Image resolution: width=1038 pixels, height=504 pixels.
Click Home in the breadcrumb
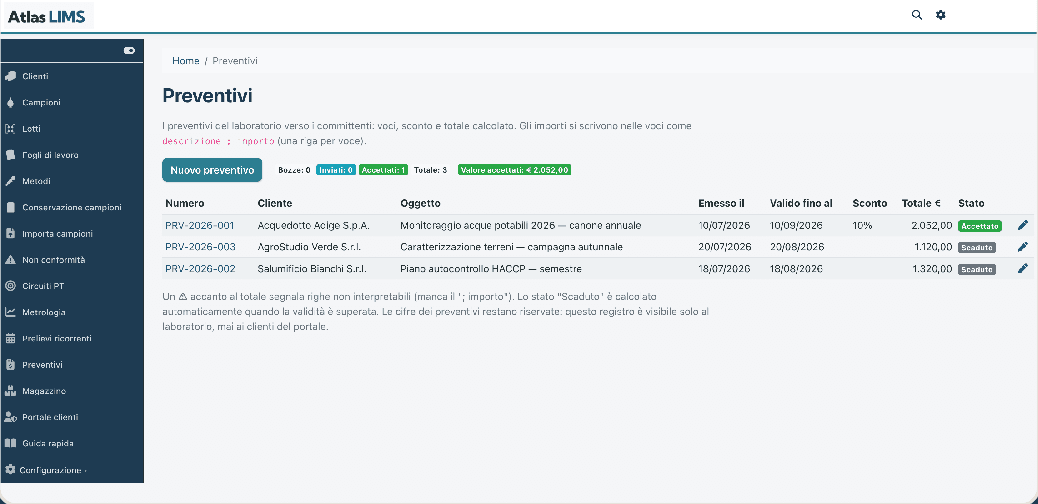(185, 61)
